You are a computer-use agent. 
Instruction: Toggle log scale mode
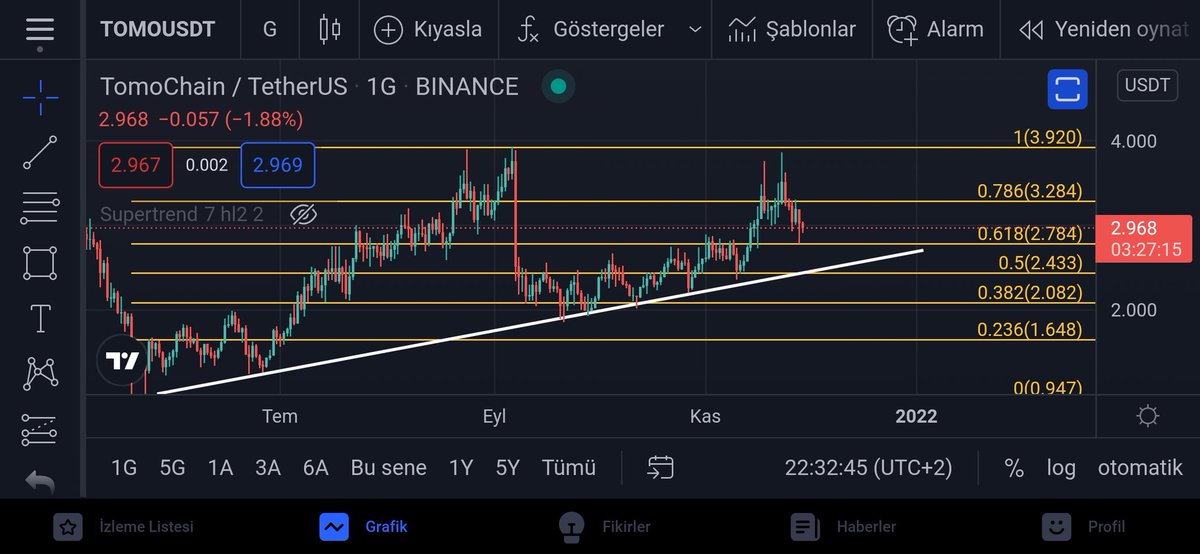1061,468
